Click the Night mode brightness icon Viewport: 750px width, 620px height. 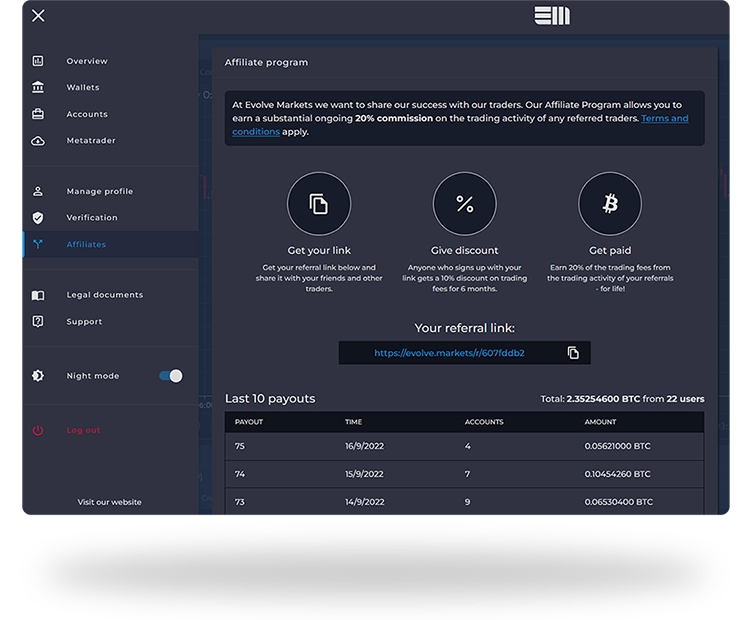click(38, 376)
